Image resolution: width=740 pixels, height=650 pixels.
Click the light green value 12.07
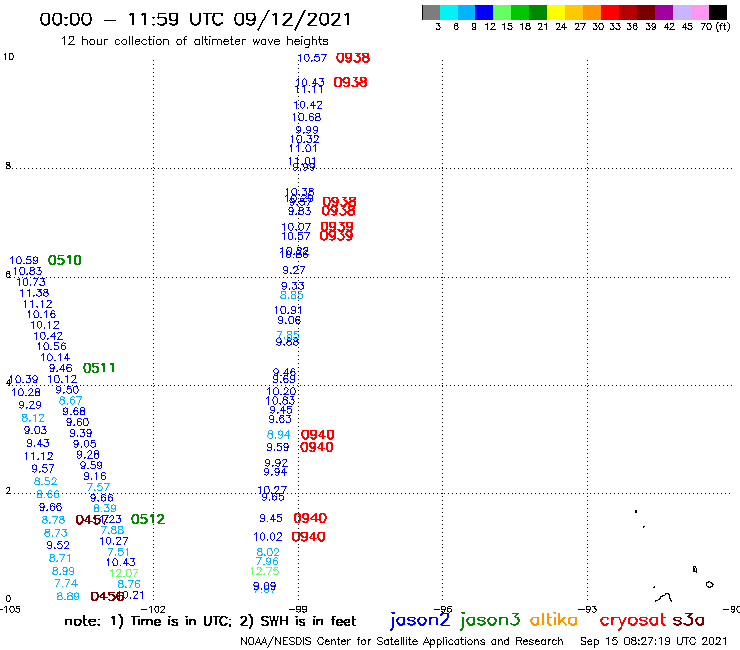click(124, 573)
